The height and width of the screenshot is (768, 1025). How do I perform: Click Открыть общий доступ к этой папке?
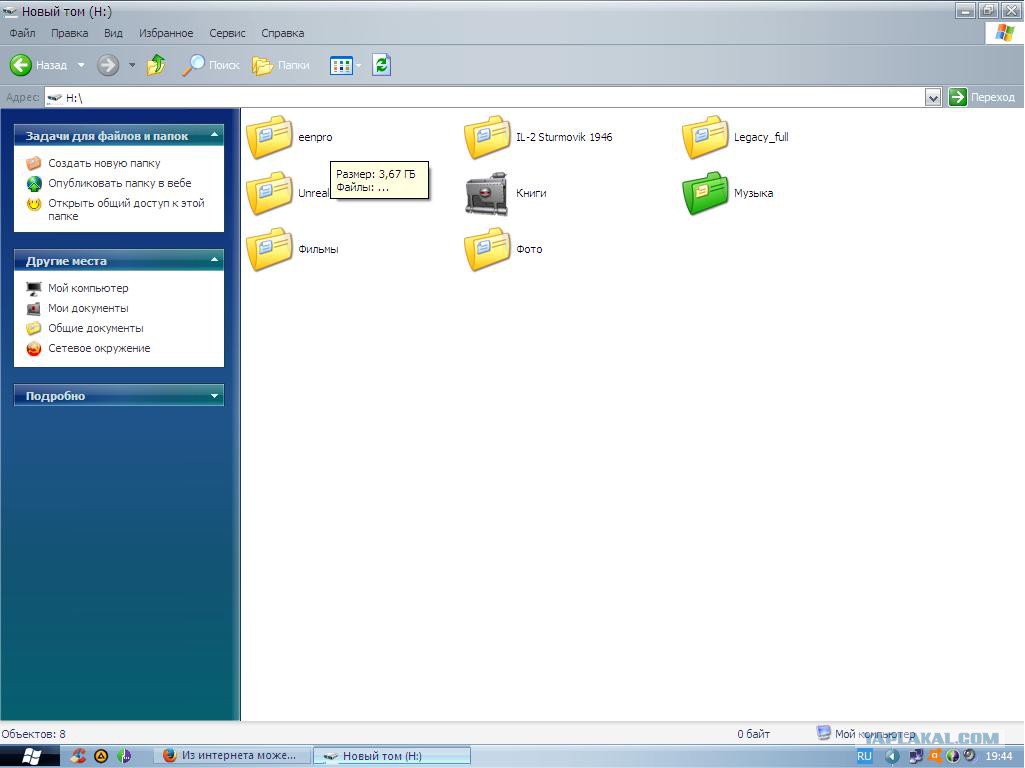click(x=126, y=209)
